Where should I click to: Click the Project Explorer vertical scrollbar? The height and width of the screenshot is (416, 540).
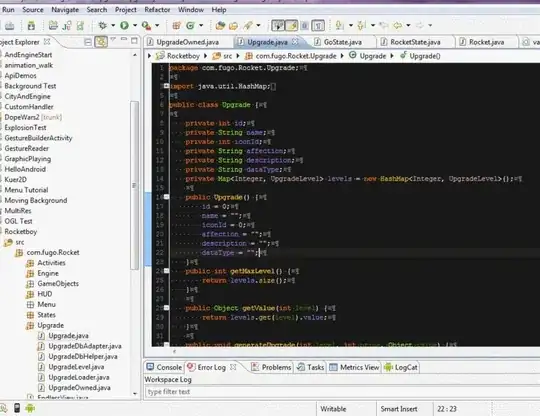[x=135, y=186]
